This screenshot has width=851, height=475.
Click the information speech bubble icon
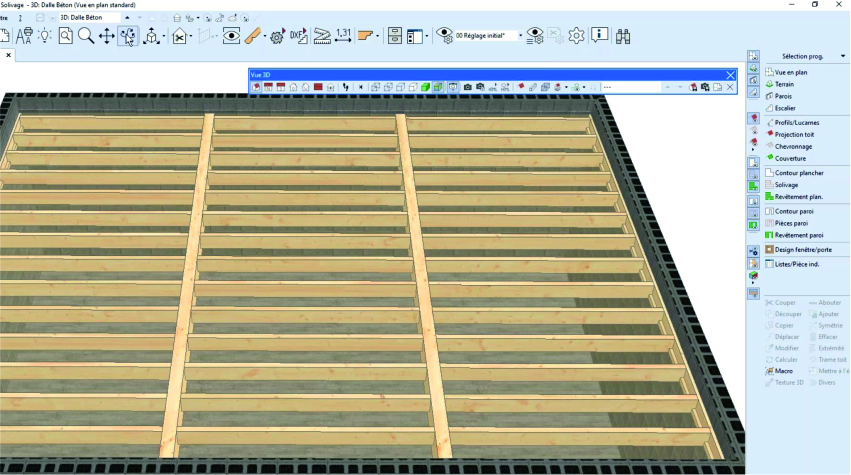pyautogui.click(x=599, y=36)
